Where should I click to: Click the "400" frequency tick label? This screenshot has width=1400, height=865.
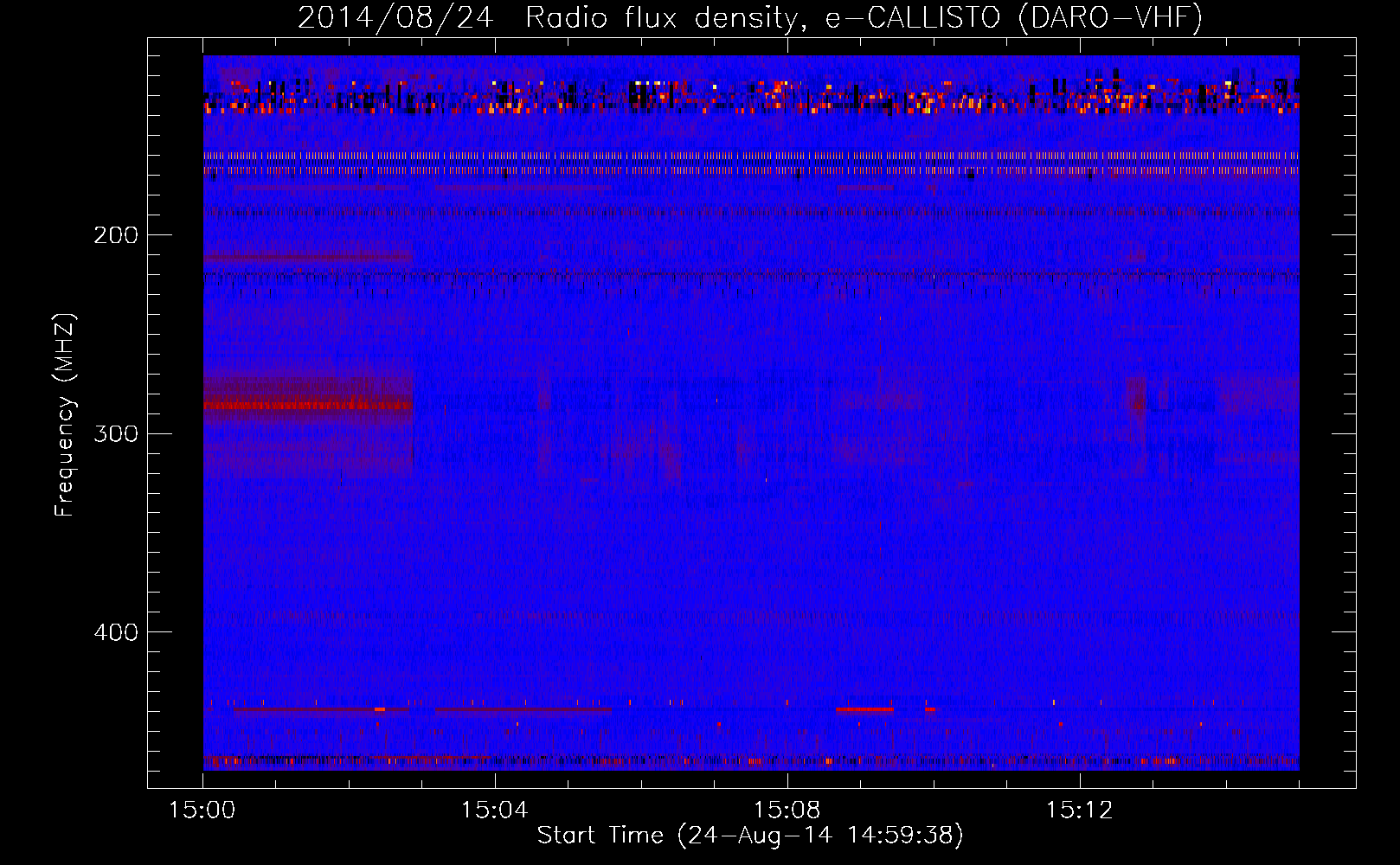[116, 632]
